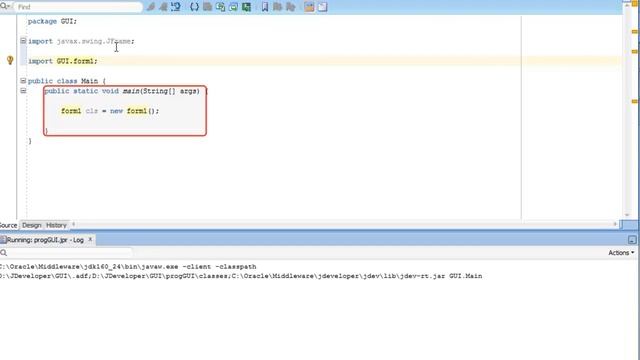640x360 pixels.
Task: Select the Running: progGUI.jpr - Log tab
Action: click(x=44, y=240)
